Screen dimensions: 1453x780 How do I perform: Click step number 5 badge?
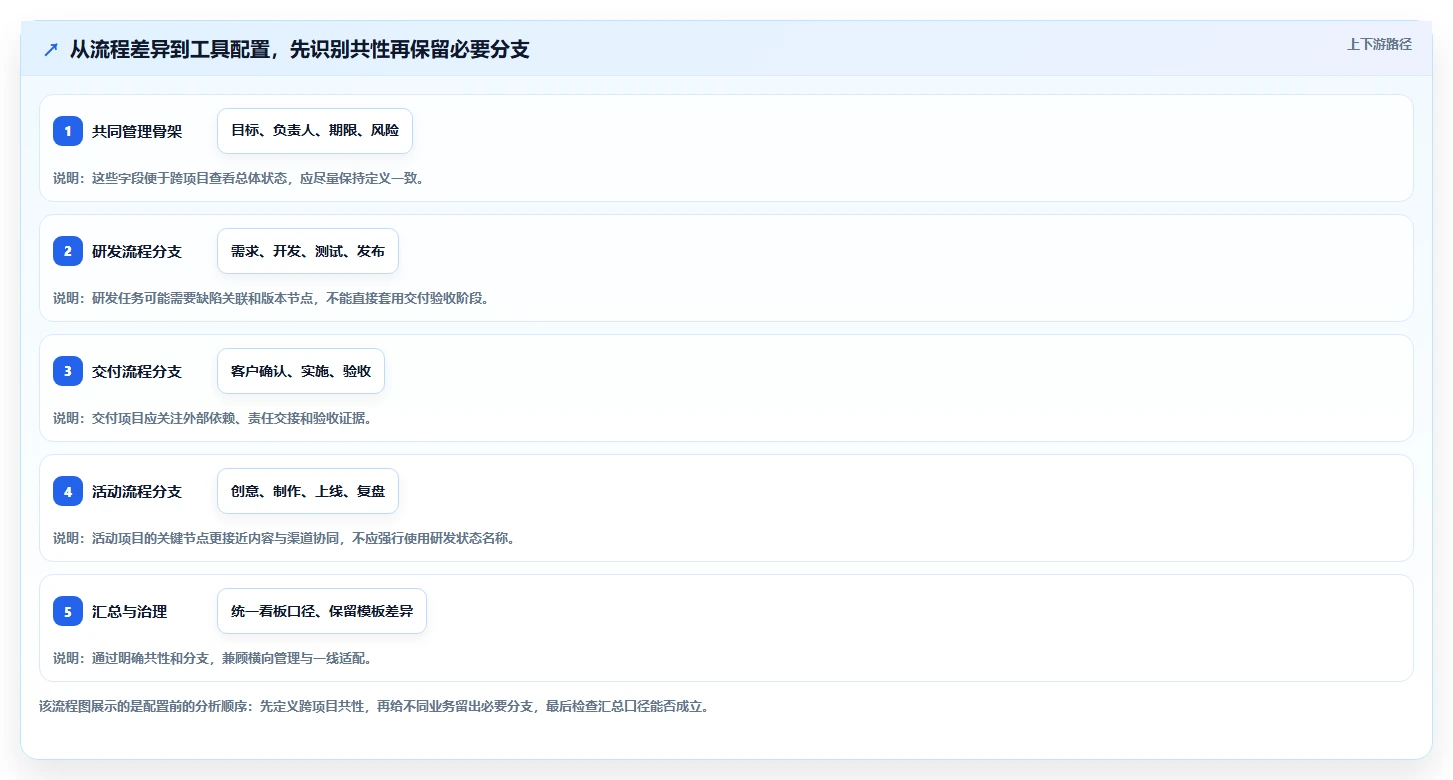[x=68, y=611]
